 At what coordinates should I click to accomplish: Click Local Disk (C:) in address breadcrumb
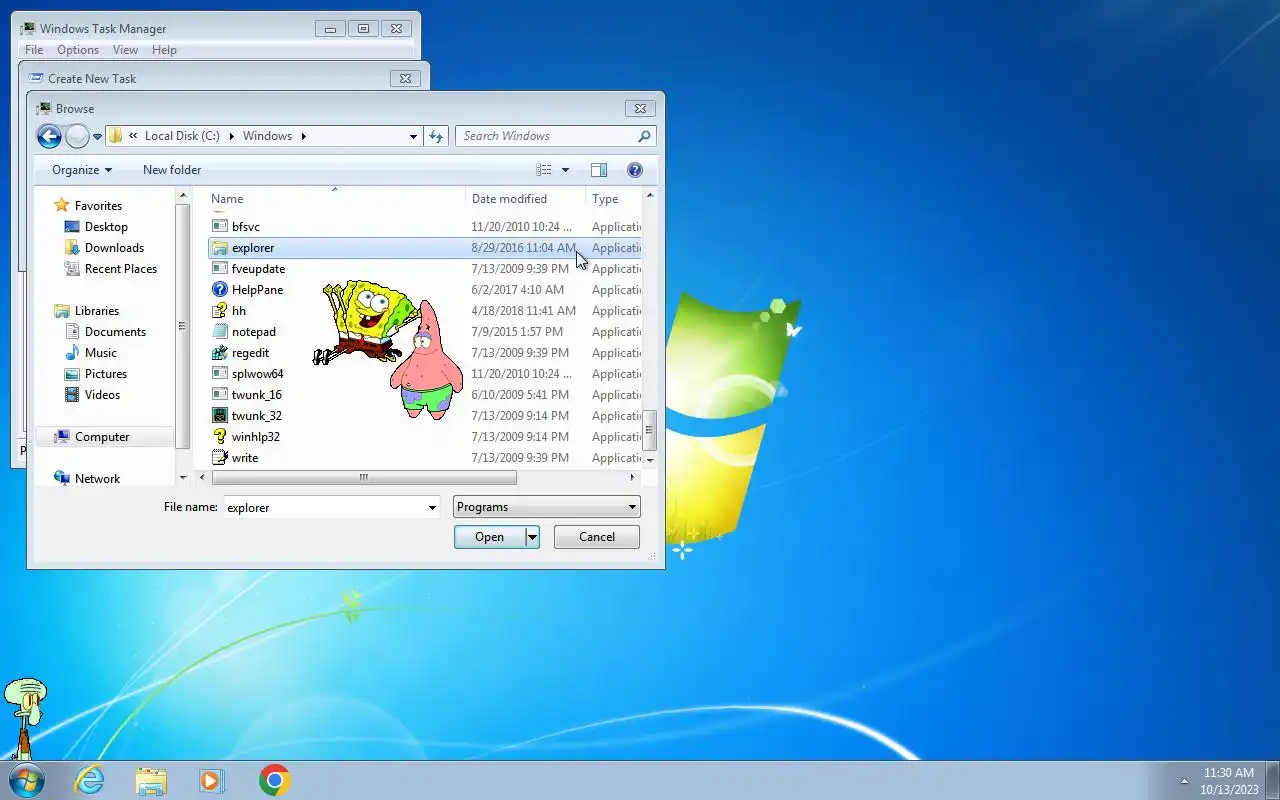point(182,136)
